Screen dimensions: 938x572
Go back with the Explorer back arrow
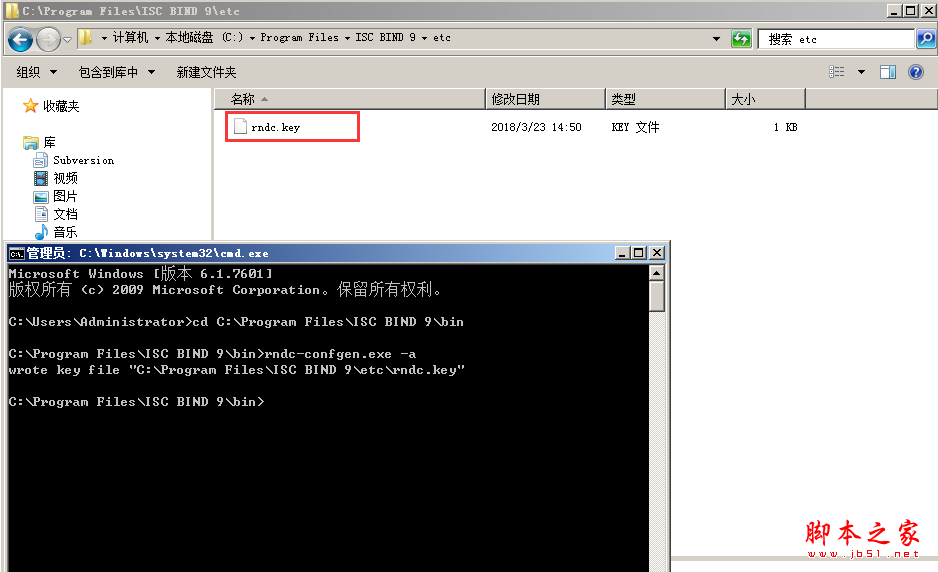coord(20,40)
